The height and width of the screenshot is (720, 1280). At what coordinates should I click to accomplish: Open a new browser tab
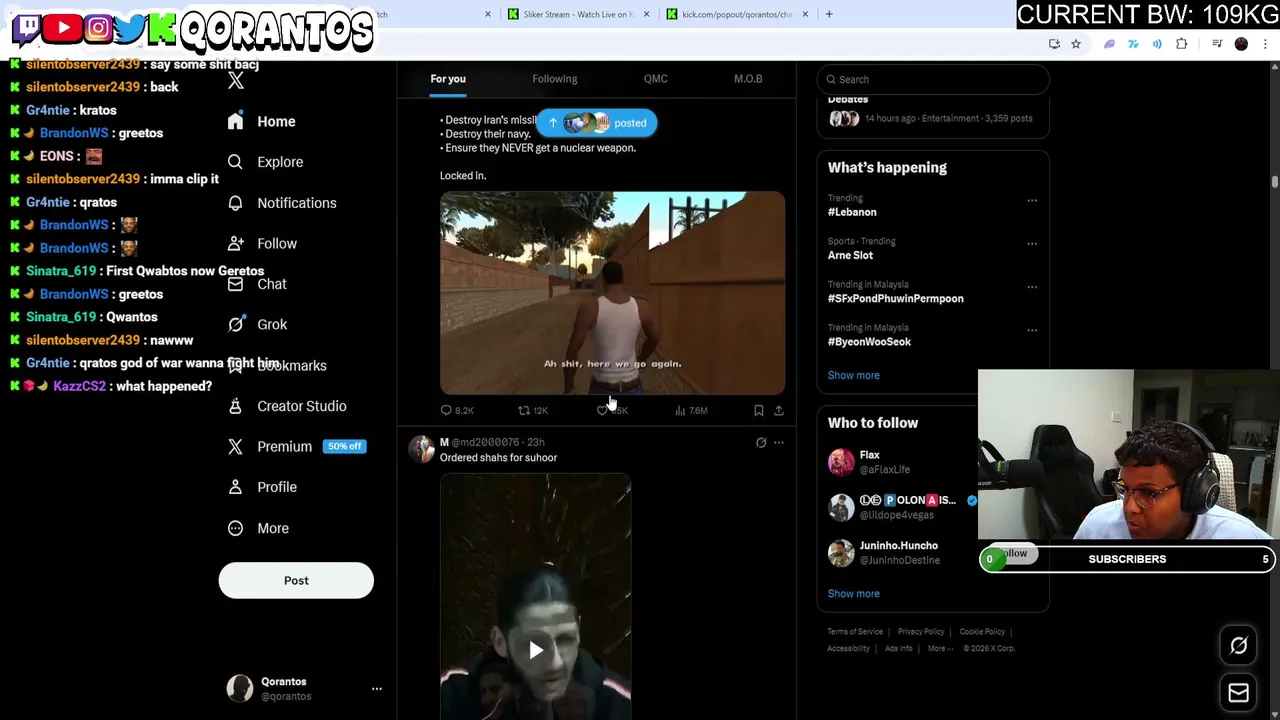(x=829, y=14)
